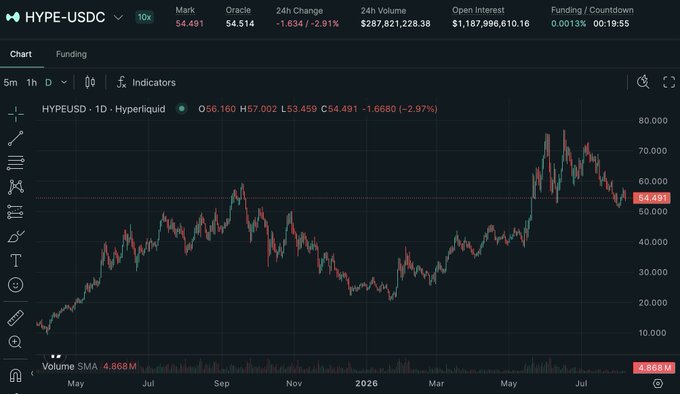The width and height of the screenshot is (680, 394).
Task: Click the countdown timer 00:19:55
Action: point(611,24)
